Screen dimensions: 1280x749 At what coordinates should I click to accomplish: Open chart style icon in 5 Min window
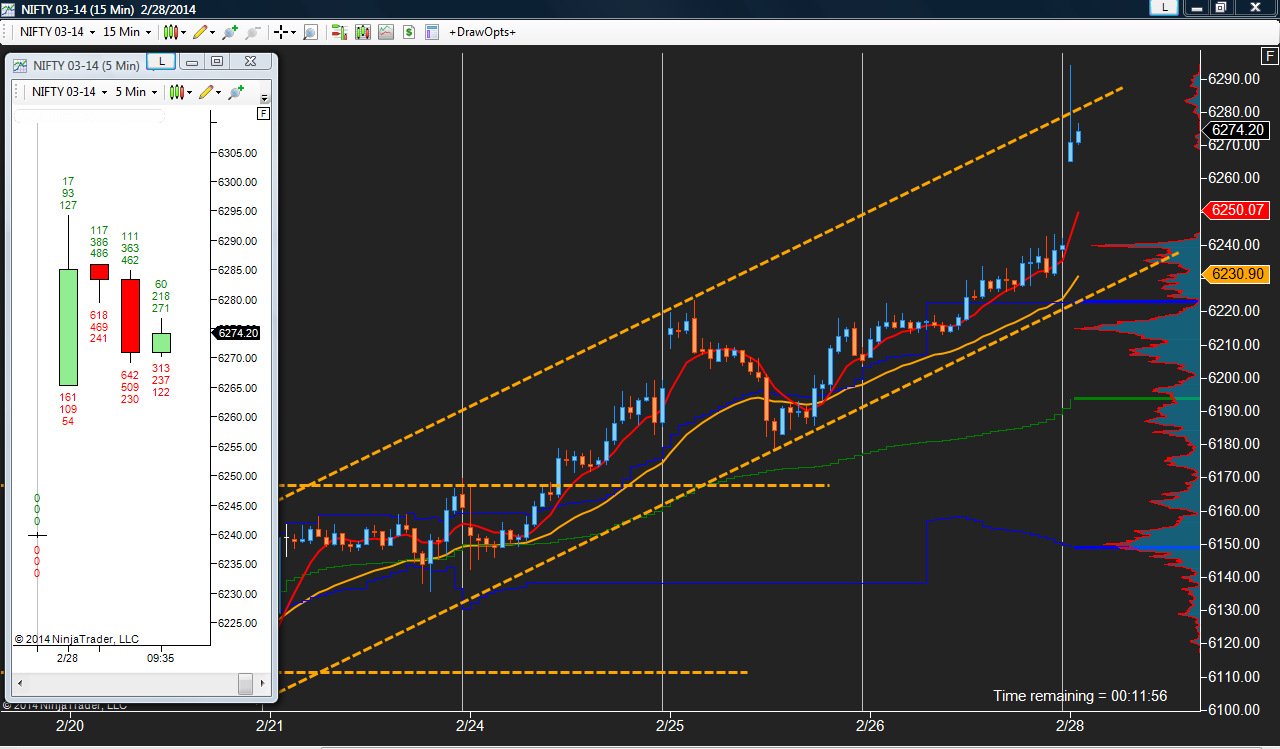pyautogui.click(x=177, y=92)
